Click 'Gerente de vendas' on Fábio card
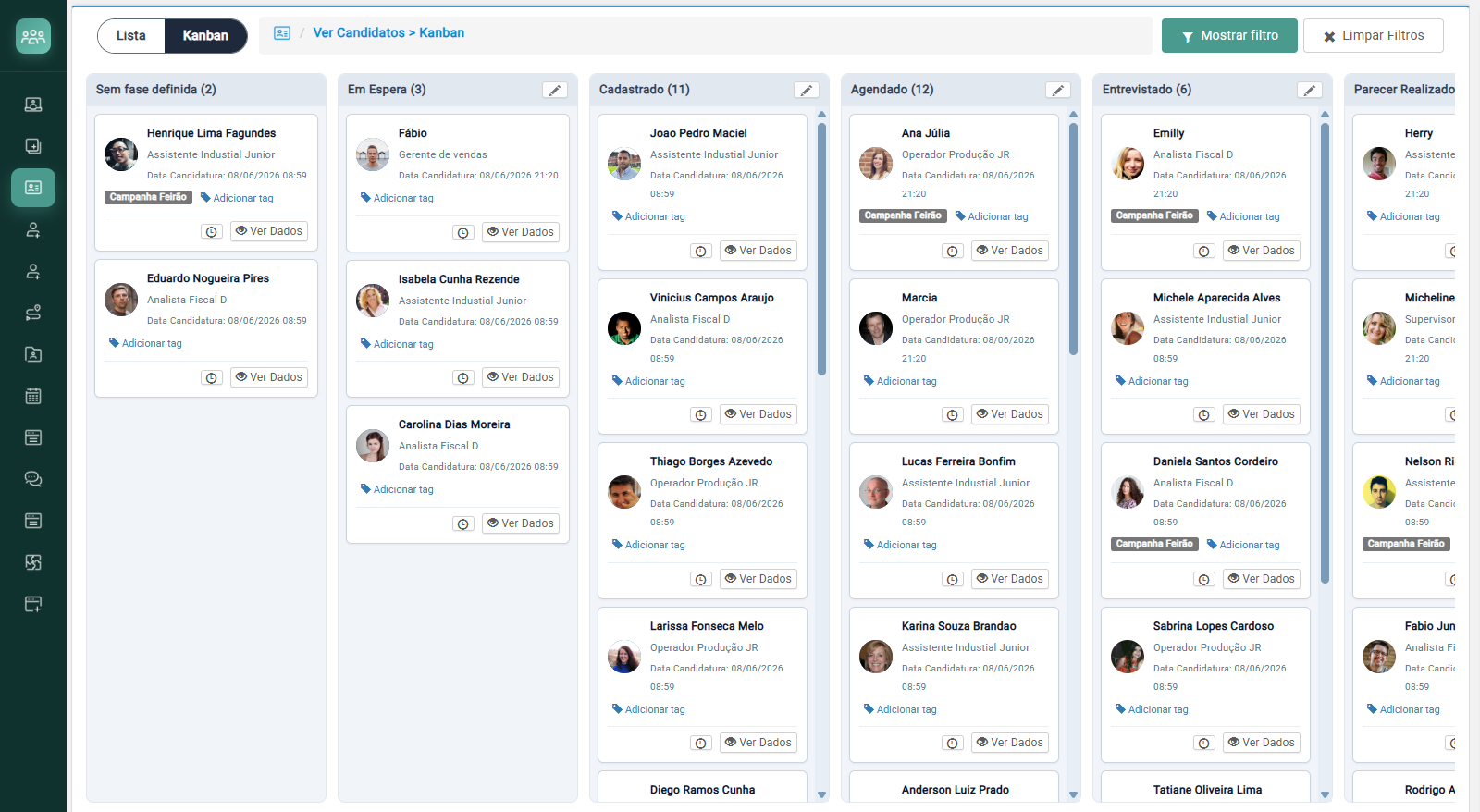This screenshot has height=812, width=1480. coord(443,154)
